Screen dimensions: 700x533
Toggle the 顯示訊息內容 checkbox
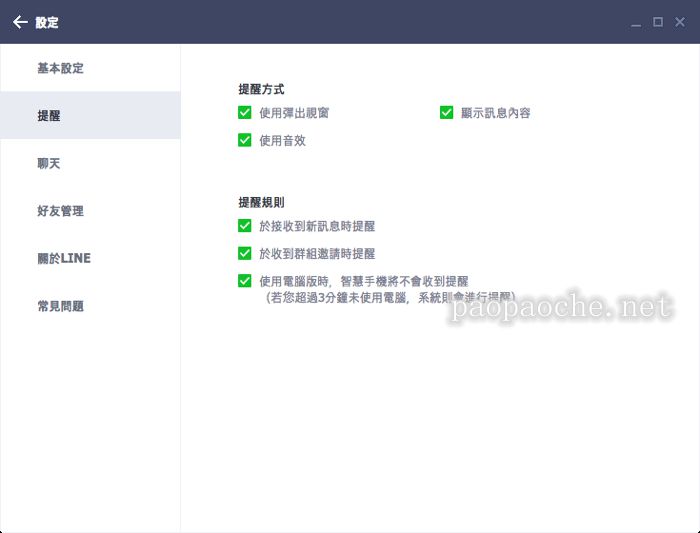coord(446,112)
